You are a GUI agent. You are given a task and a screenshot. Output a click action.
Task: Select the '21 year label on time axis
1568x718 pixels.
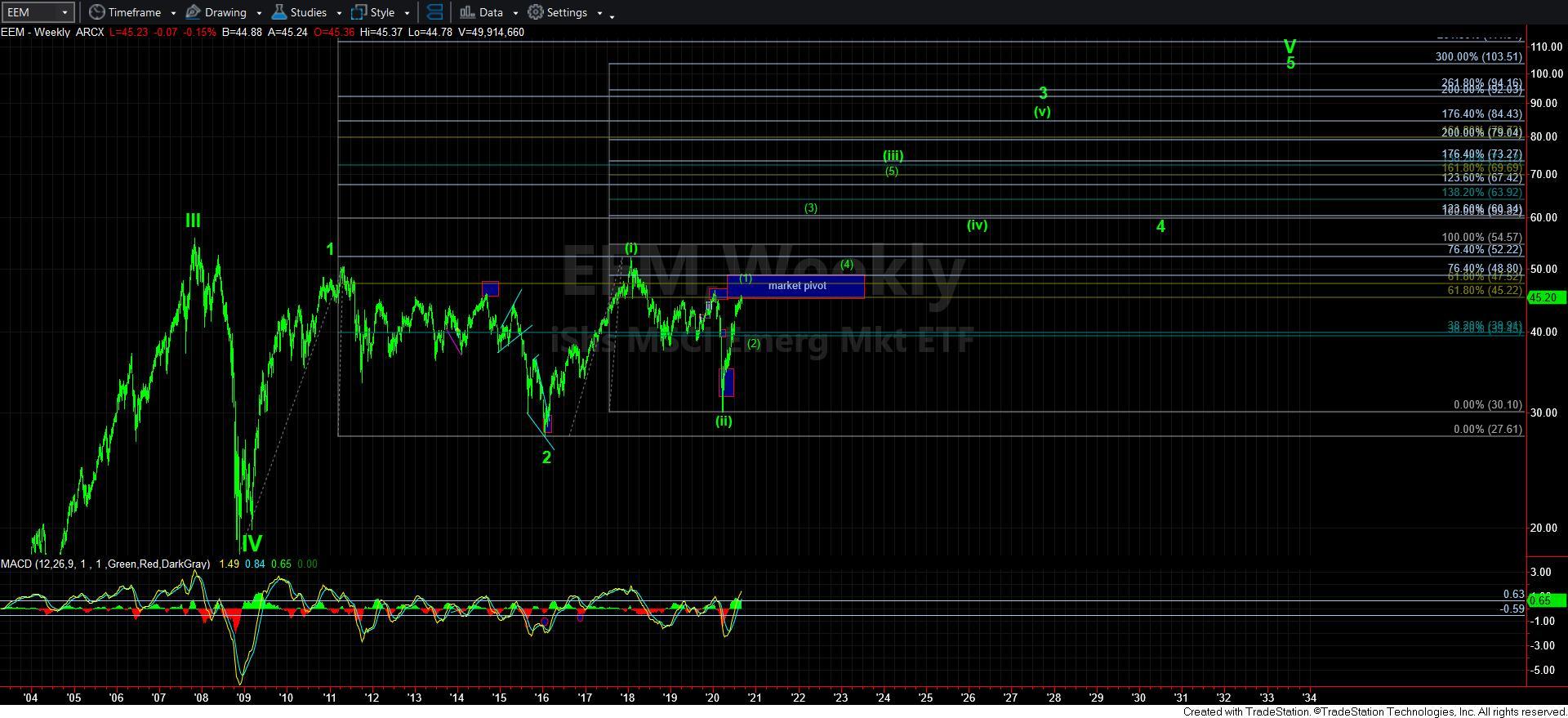point(755,698)
